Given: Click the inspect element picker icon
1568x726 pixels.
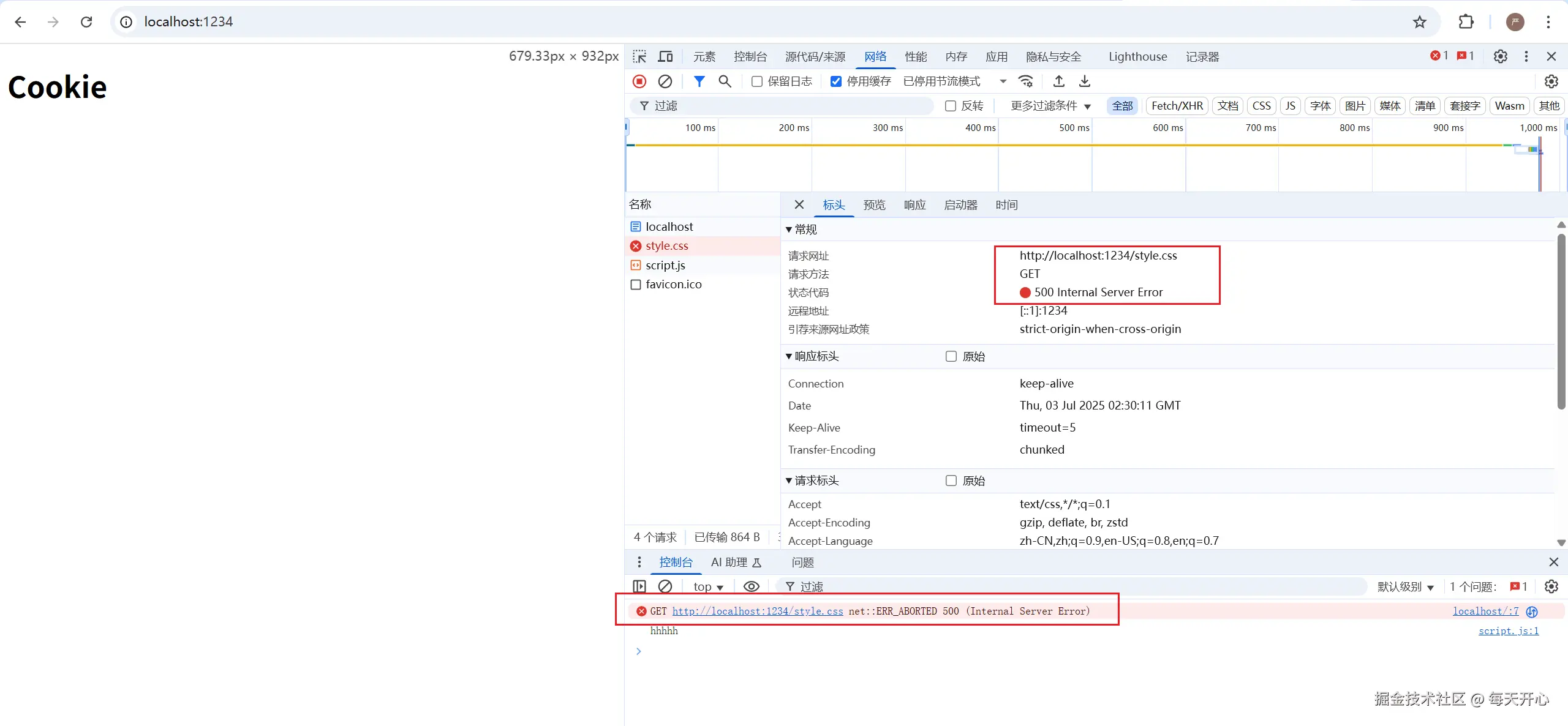Looking at the screenshot, I should [x=639, y=57].
